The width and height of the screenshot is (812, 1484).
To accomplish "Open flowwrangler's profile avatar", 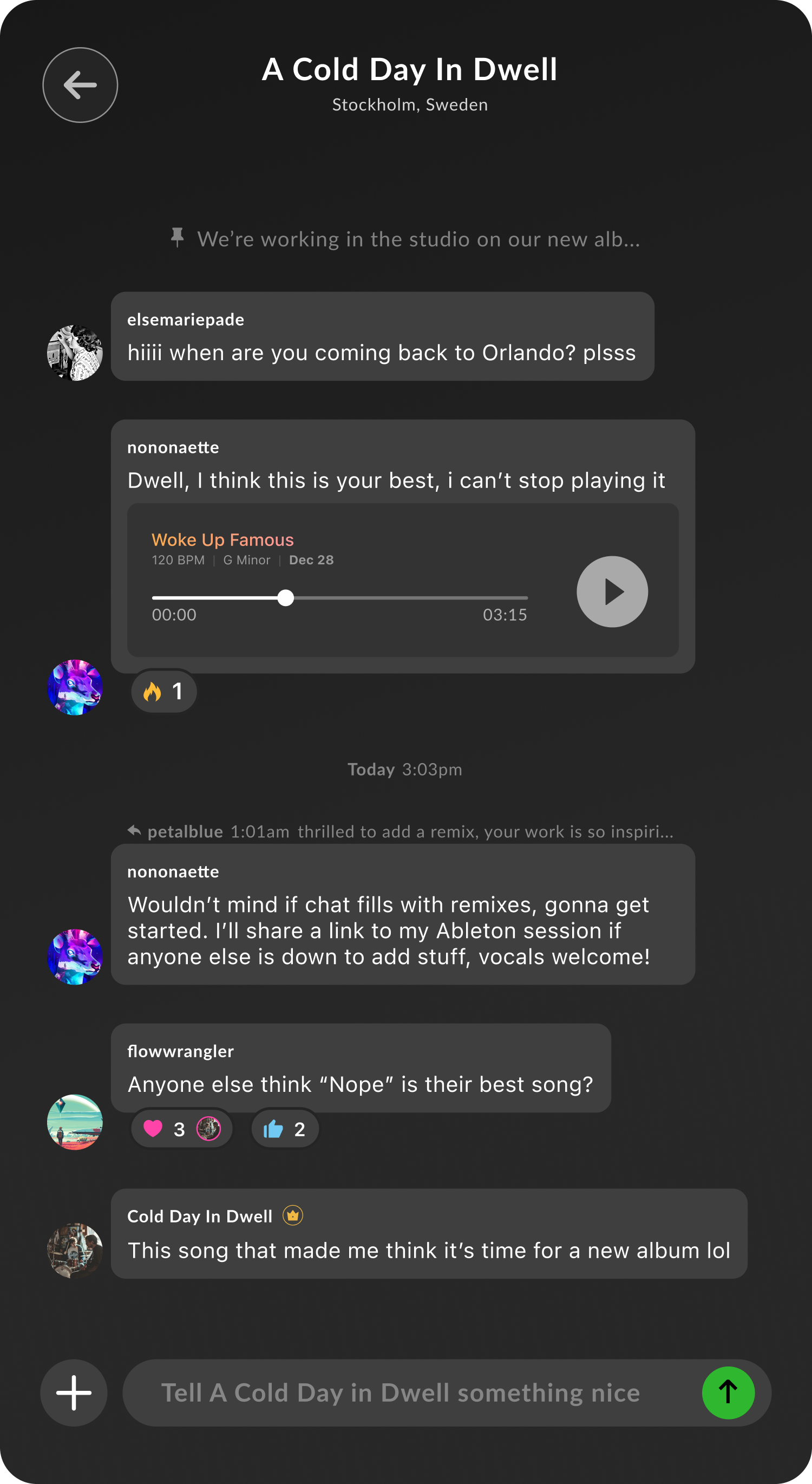I will (x=75, y=1122).
